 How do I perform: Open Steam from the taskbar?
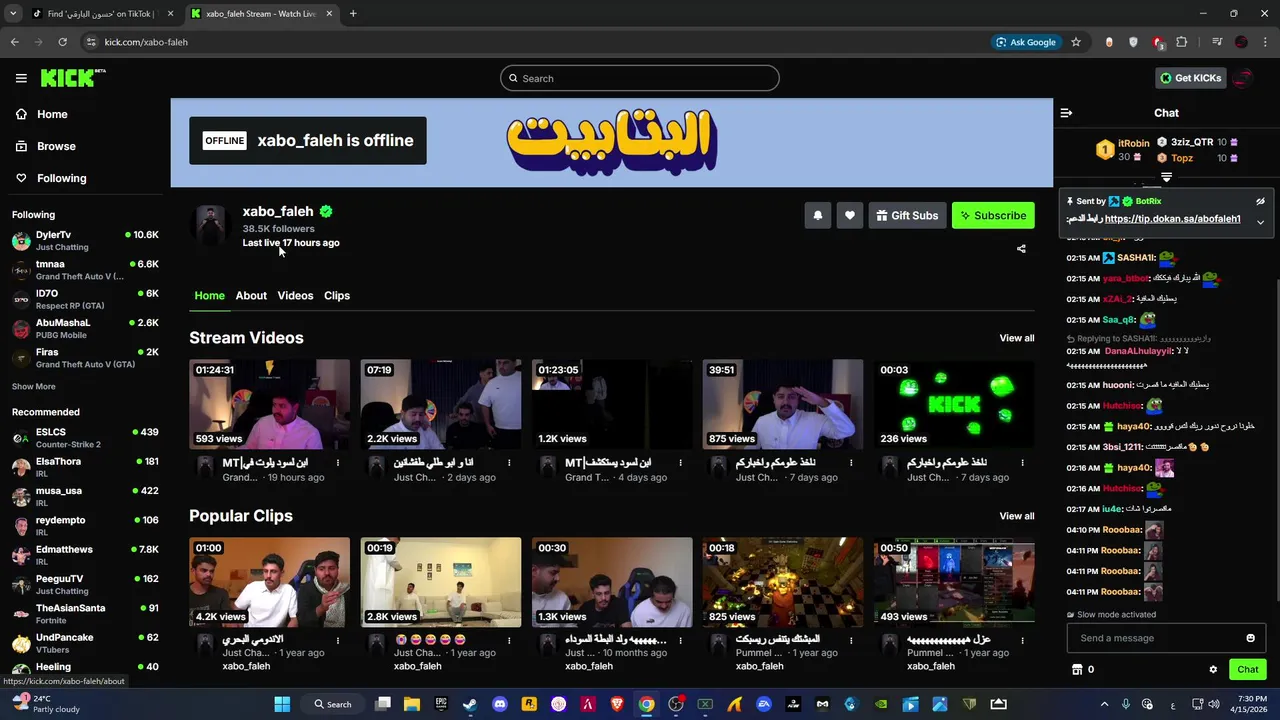[x=470, y=704]
